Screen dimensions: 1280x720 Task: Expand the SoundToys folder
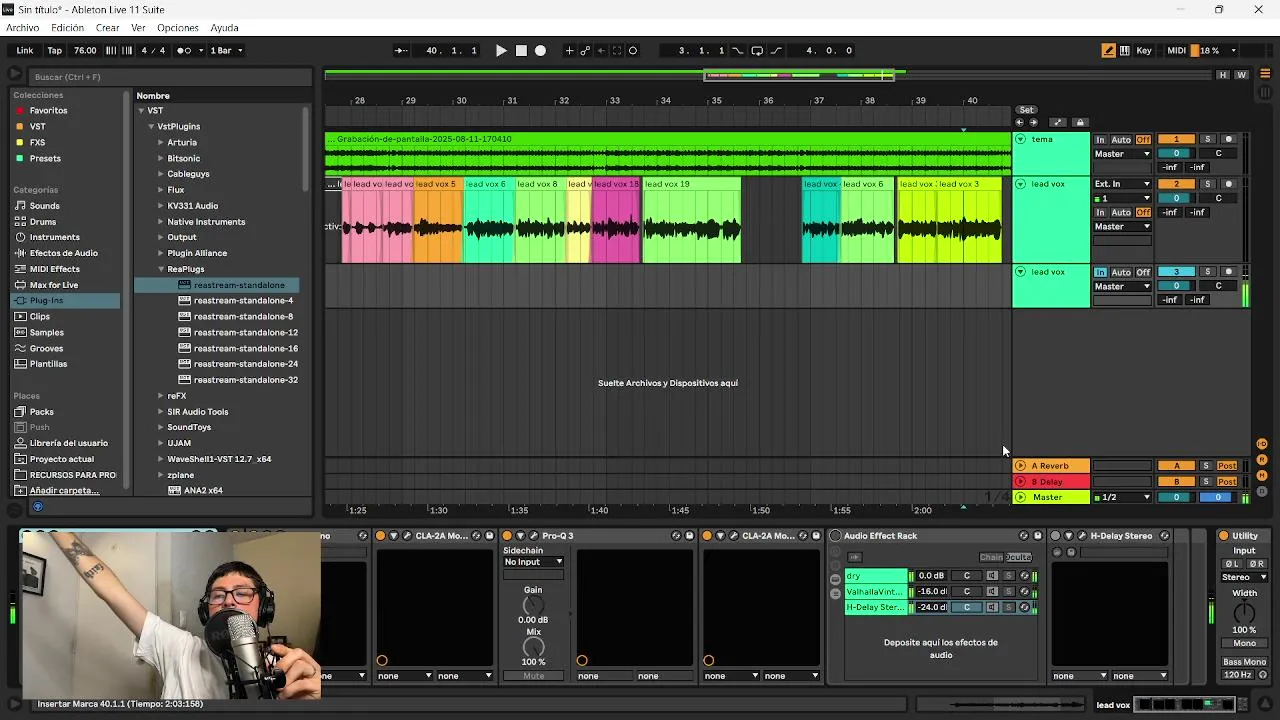coord(160,428)
